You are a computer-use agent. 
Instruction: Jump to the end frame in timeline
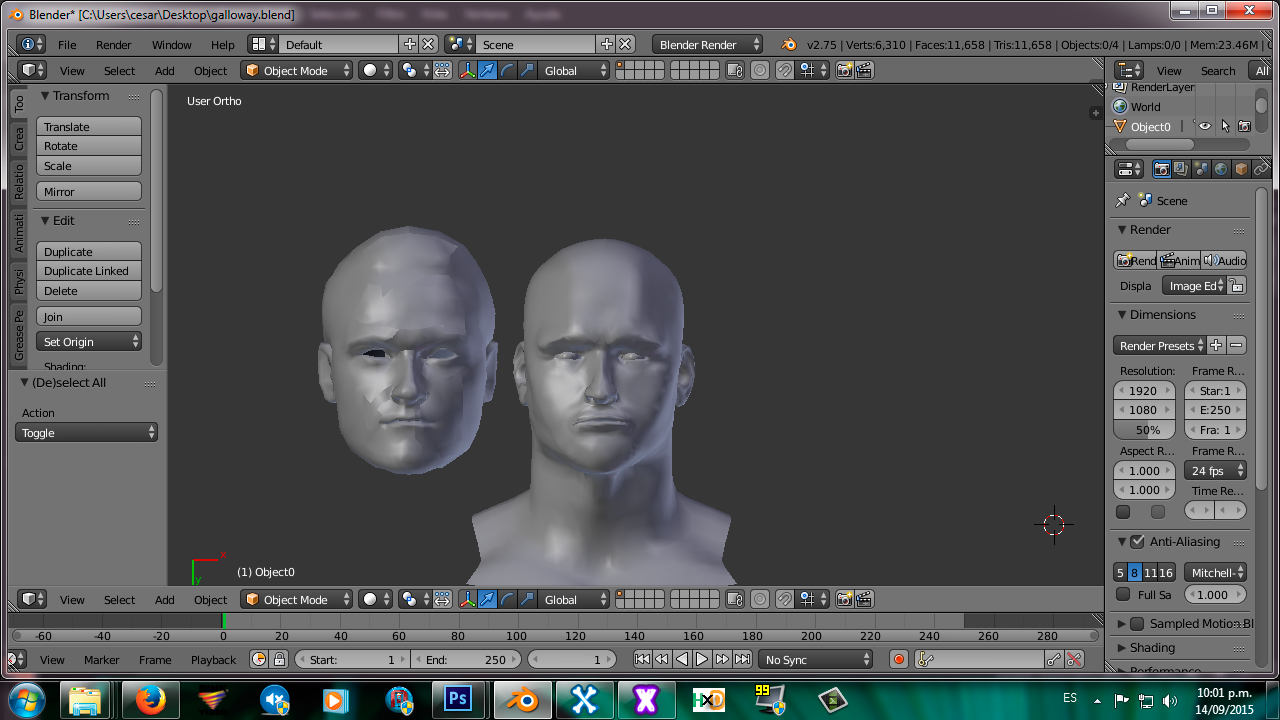pyautogui.click(x=742, y=659)
